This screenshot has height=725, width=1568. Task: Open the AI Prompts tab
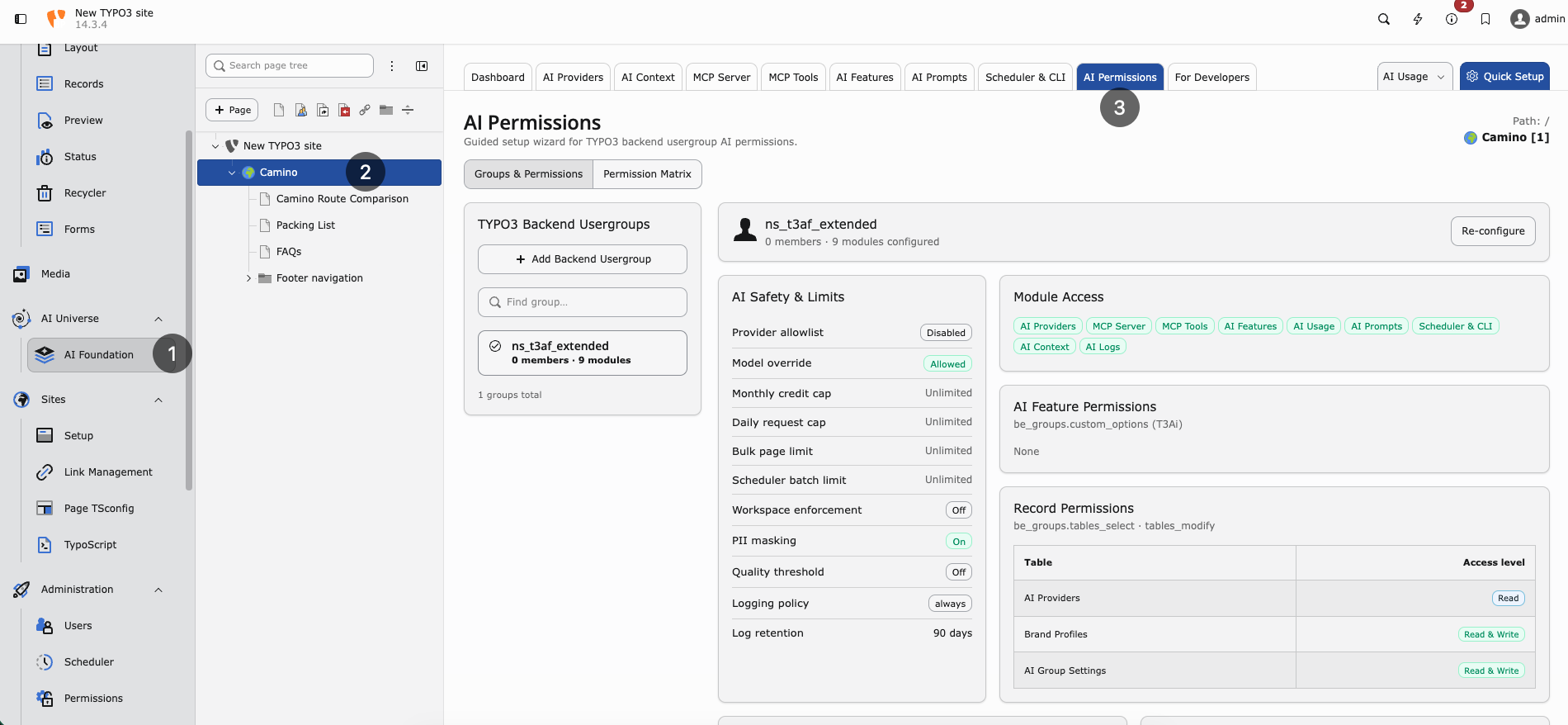[939, 77]
